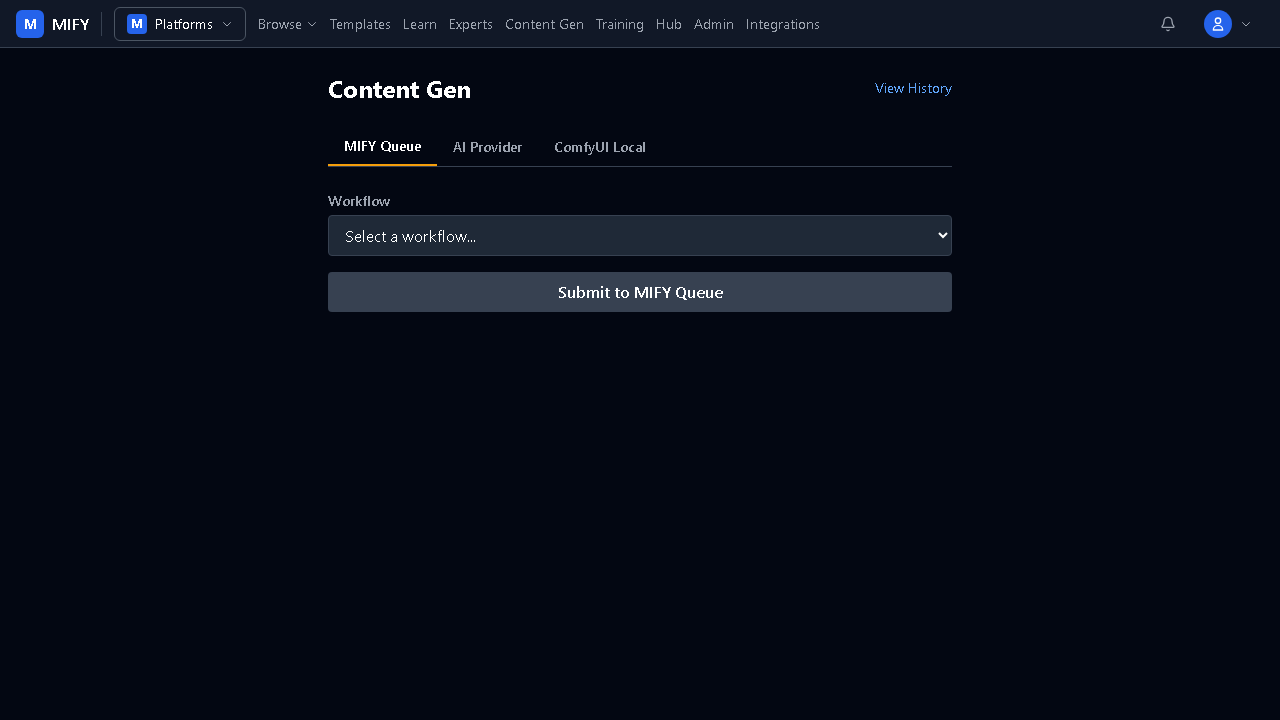Switch to the ComfyUI Local tab
The height and width of the screenshot is (720, 1280).
(600, 147)
